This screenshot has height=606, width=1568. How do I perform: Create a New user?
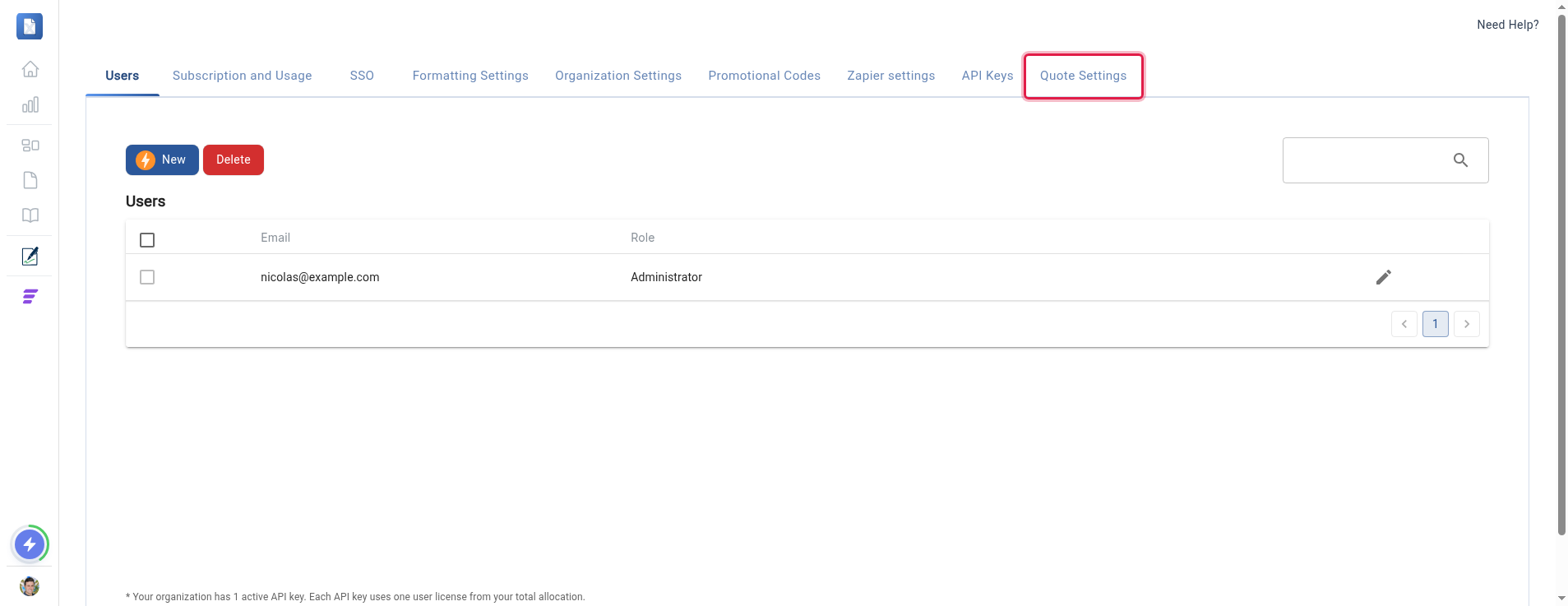click(x=162, y=160)
